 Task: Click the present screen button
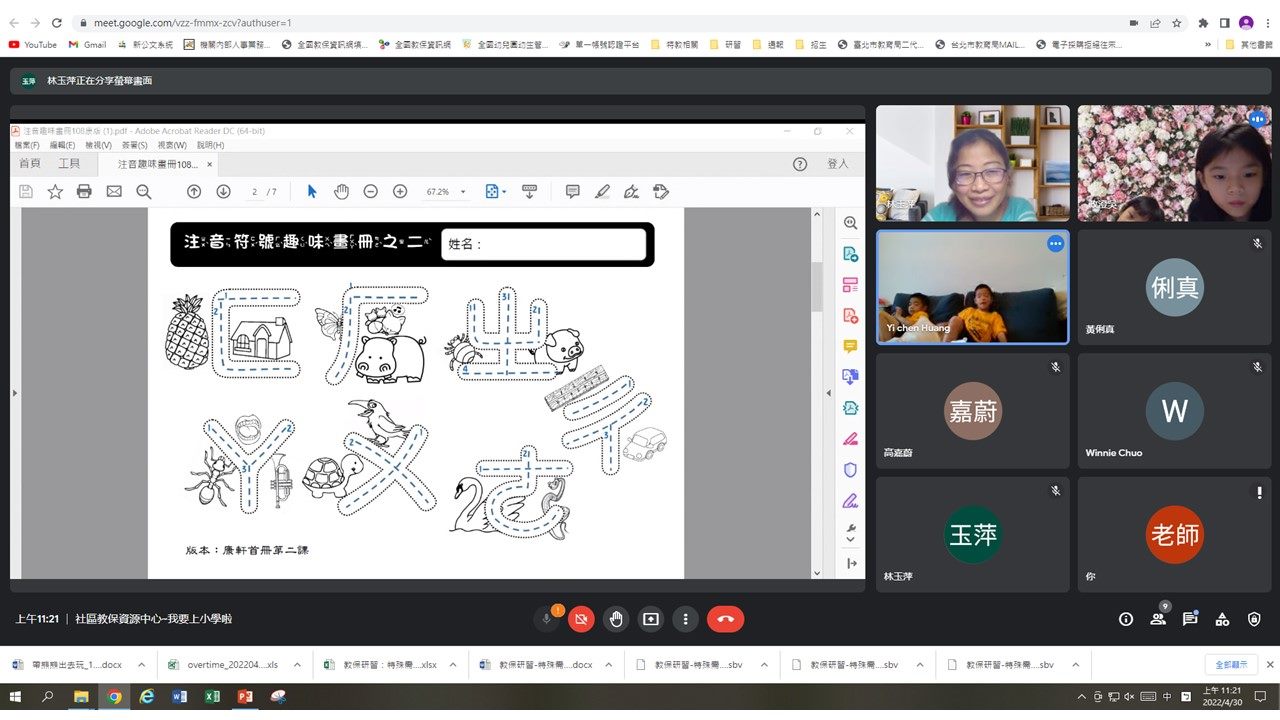651,619
